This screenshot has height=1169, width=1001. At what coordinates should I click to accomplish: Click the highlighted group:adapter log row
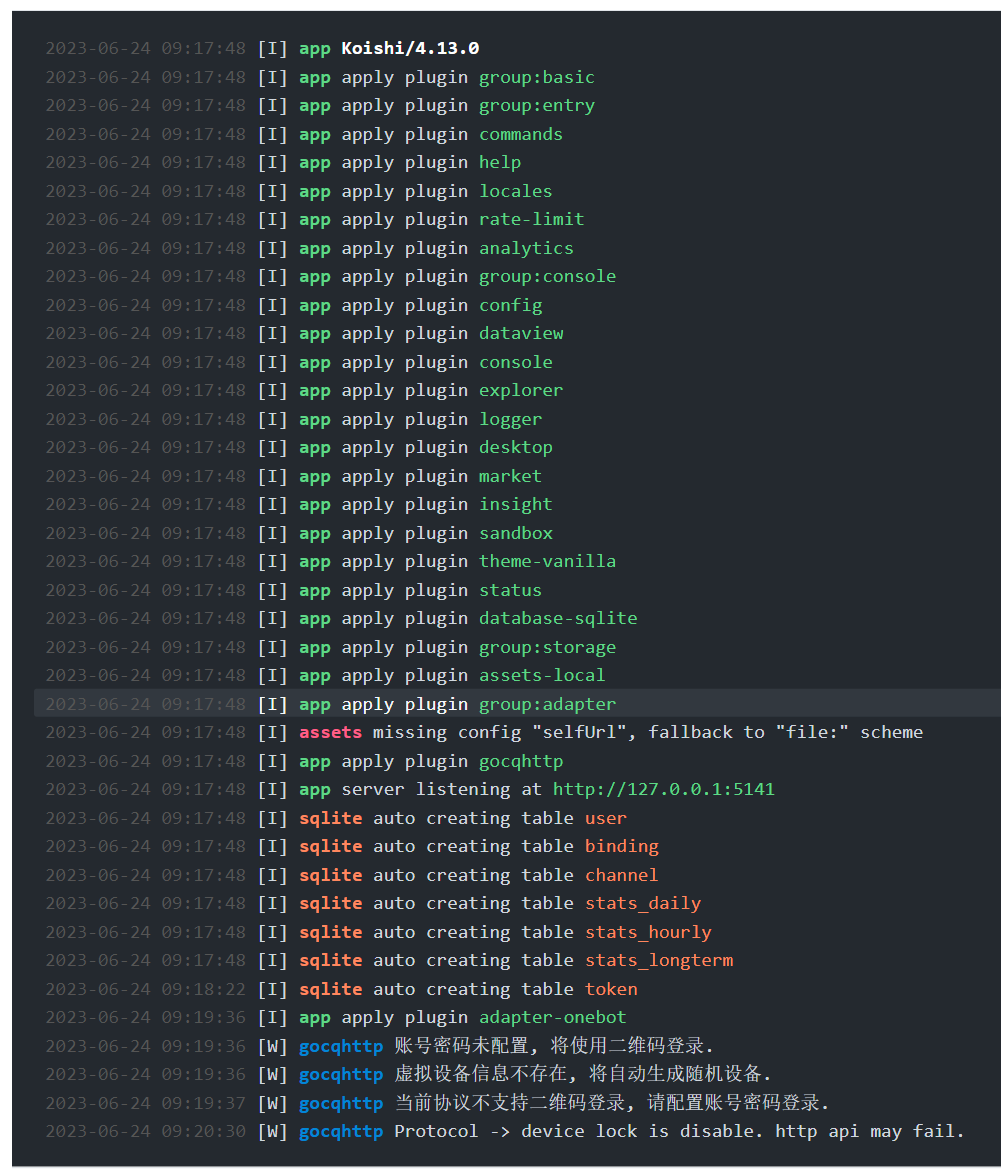517,704
